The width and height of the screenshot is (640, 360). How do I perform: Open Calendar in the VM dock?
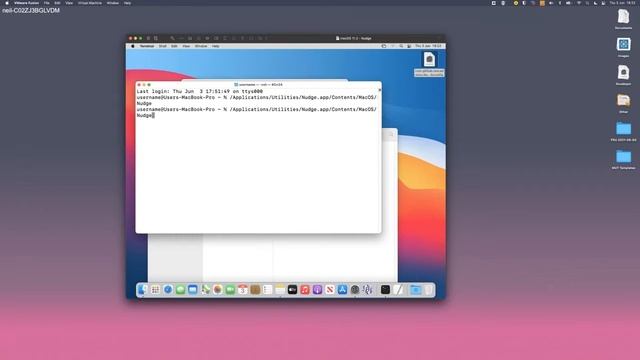pyautogui.click(x=242, y=290)
